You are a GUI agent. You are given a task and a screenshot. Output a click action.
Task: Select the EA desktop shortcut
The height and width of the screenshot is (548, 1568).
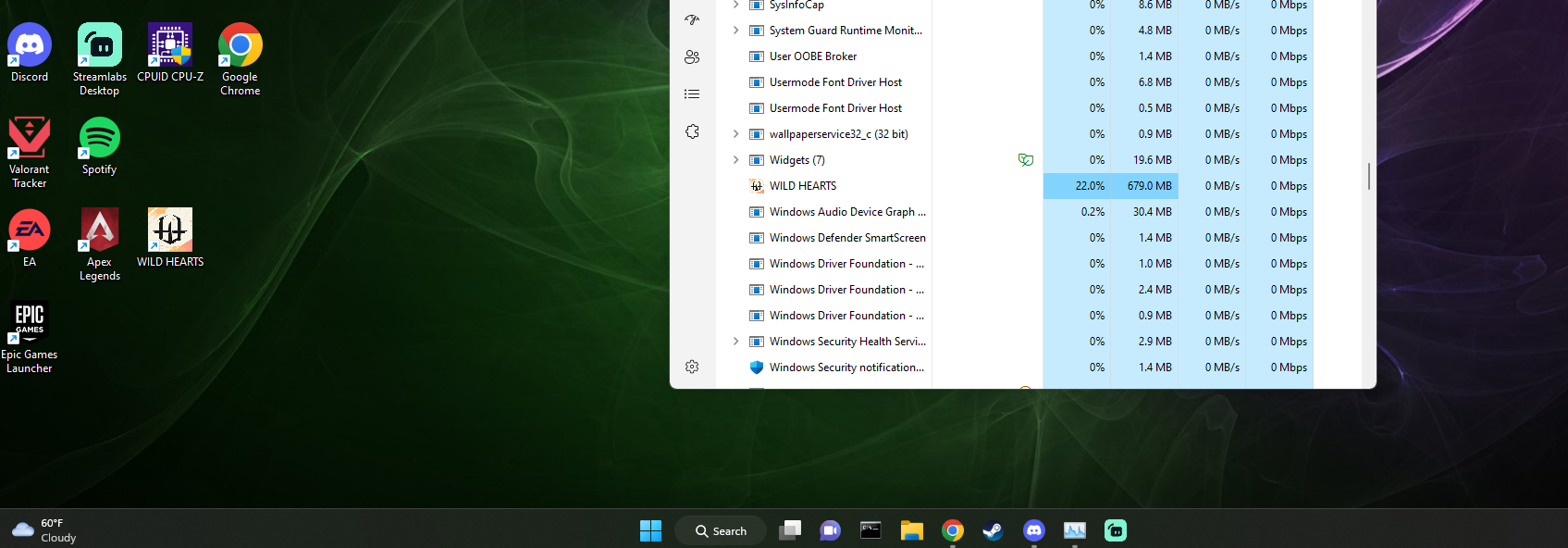tap(30, 239)
